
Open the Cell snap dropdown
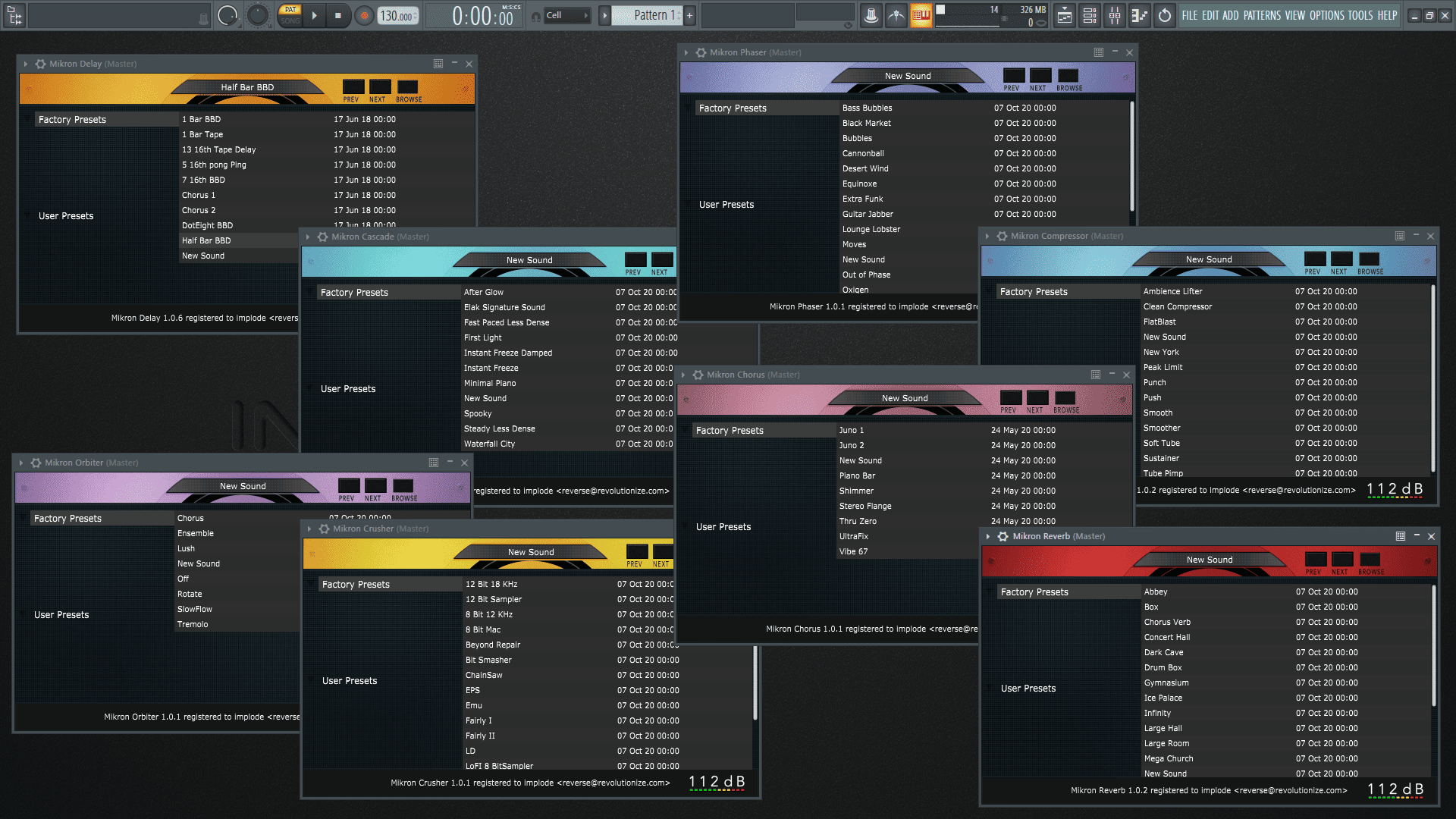(567, 15)
